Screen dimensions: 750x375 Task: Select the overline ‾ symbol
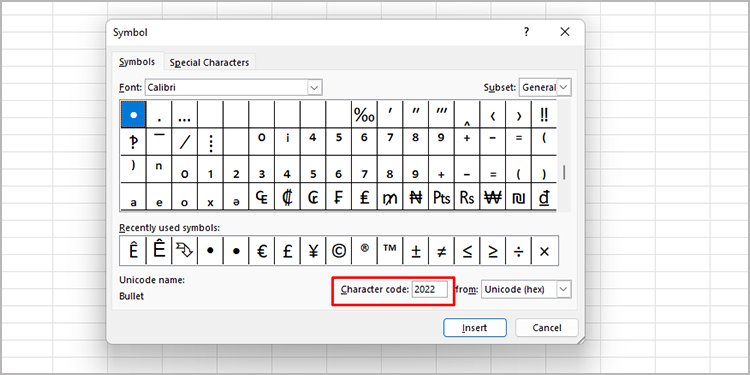point(159,142)
